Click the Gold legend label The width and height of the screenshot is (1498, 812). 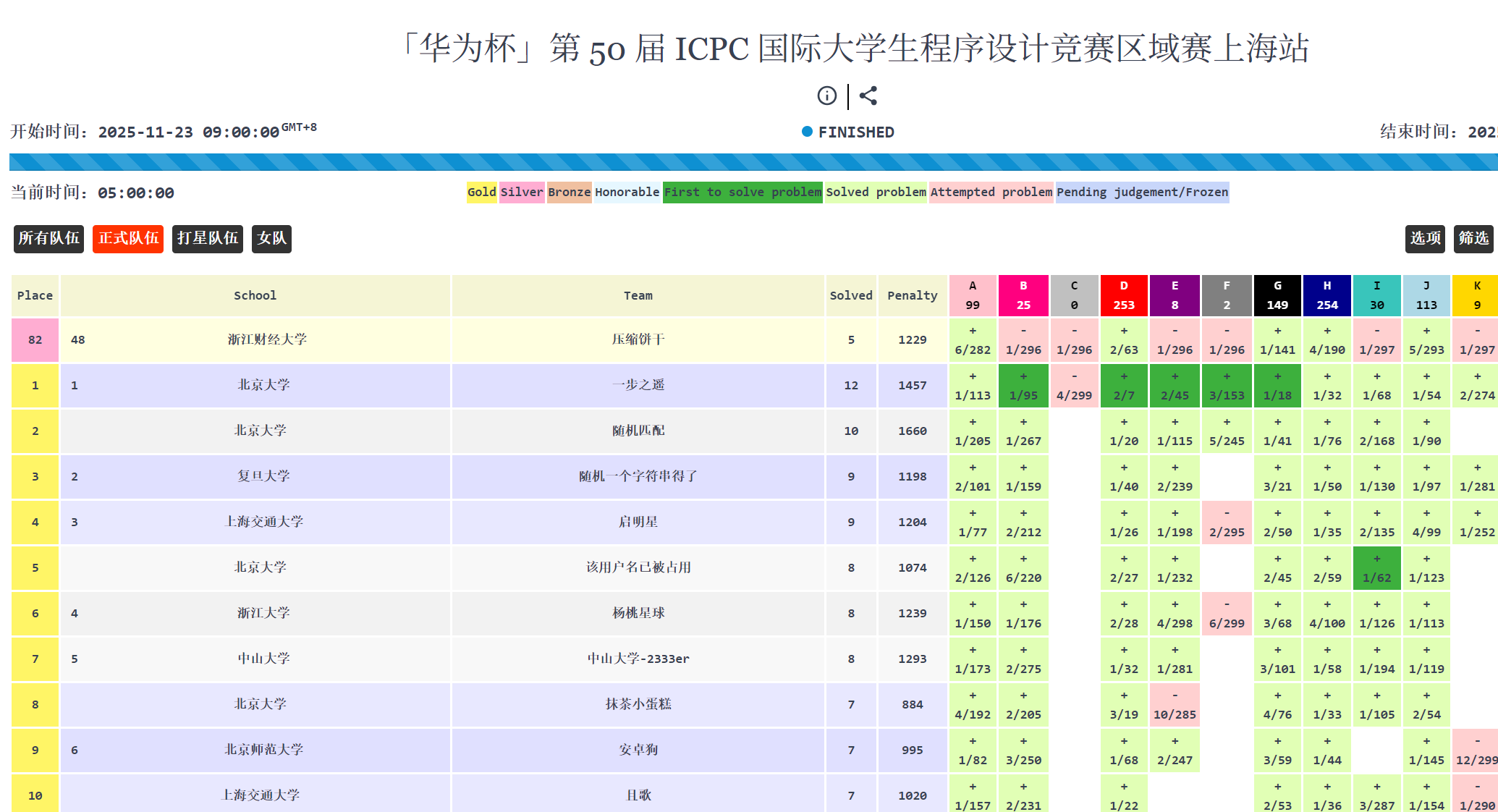(481, 192)
